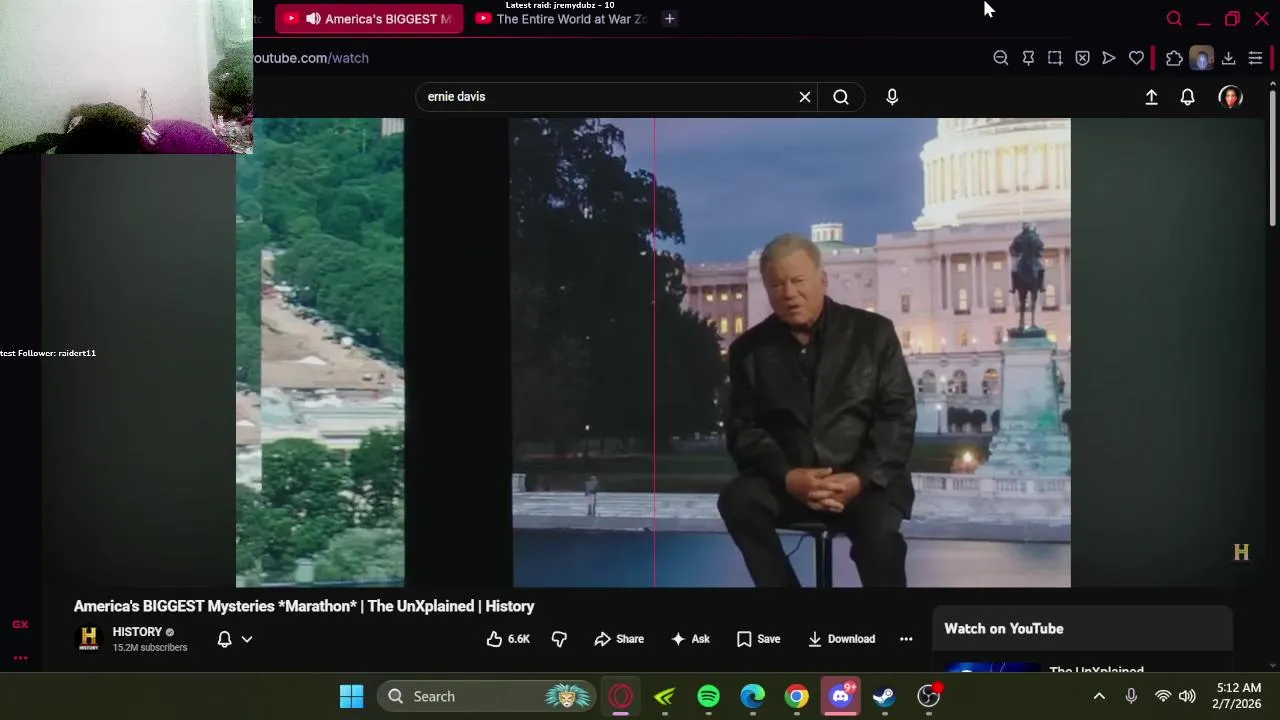This screenshot has height=720, width=1280.
Task: Toggle channel notification bell
Action: pos(225,639)
